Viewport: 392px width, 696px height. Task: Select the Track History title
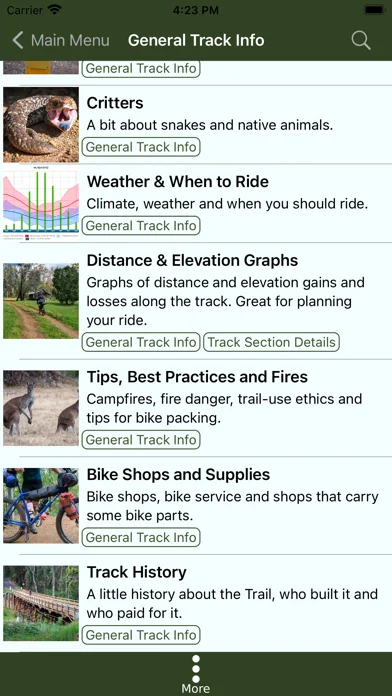pos(136,572)
